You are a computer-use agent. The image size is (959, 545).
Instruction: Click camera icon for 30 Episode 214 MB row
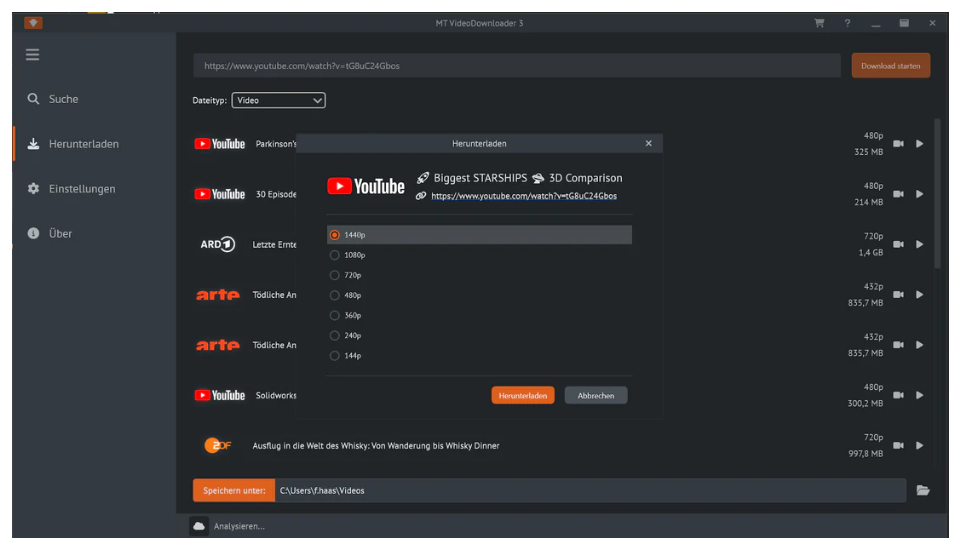pyautogui.click(x=898, y=194)
